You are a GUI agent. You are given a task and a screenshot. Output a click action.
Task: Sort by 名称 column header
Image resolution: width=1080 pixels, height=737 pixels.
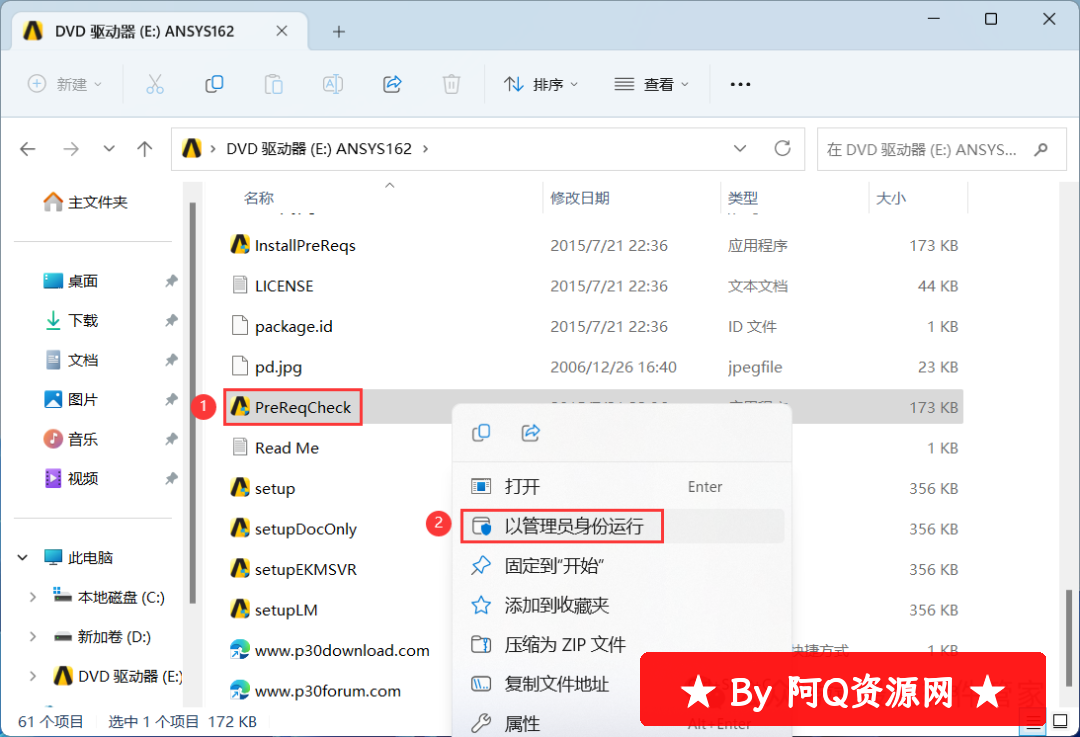[x=259, y=198]
